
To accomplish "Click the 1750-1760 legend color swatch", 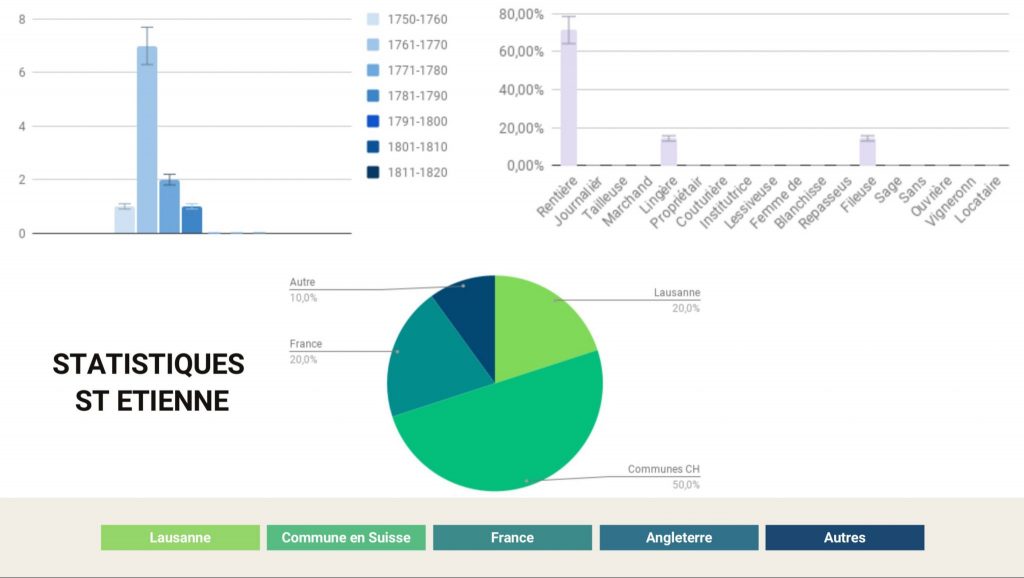I will [x=373, y=20].
